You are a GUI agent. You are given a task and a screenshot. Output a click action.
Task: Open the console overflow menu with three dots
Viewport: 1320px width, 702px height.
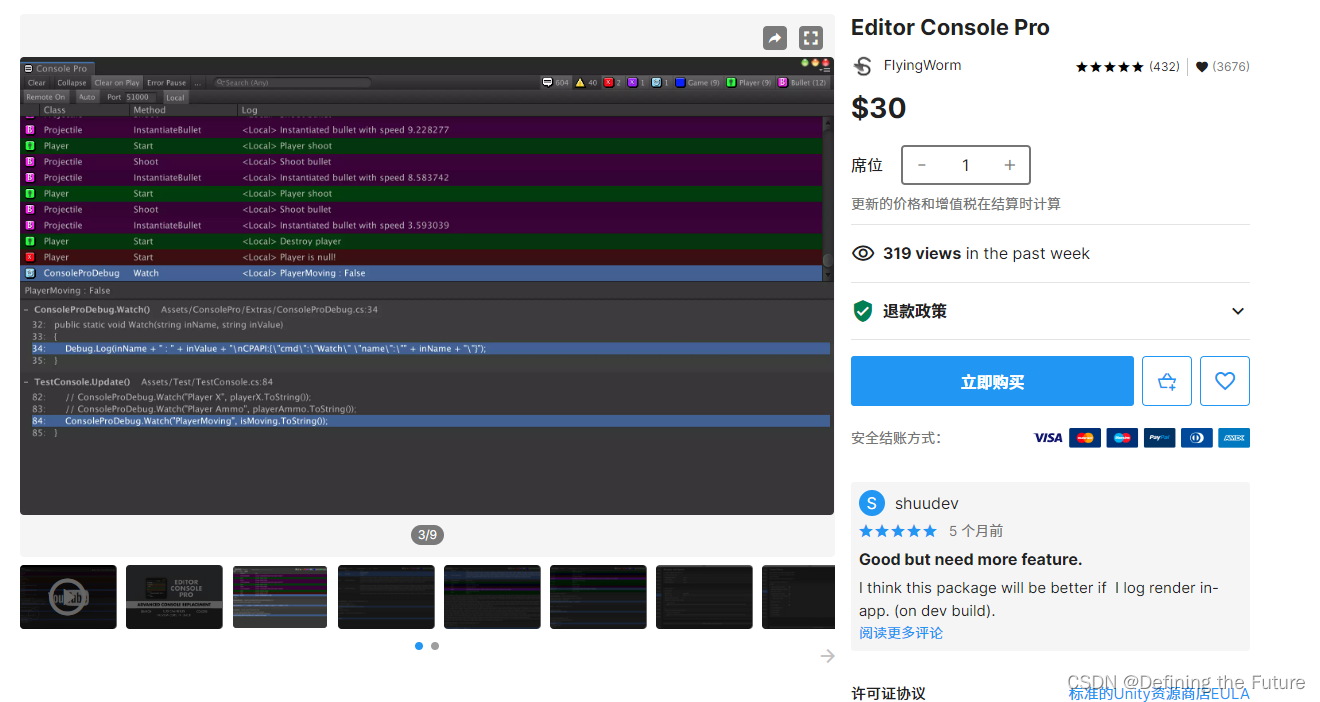(x=197, y=82)
